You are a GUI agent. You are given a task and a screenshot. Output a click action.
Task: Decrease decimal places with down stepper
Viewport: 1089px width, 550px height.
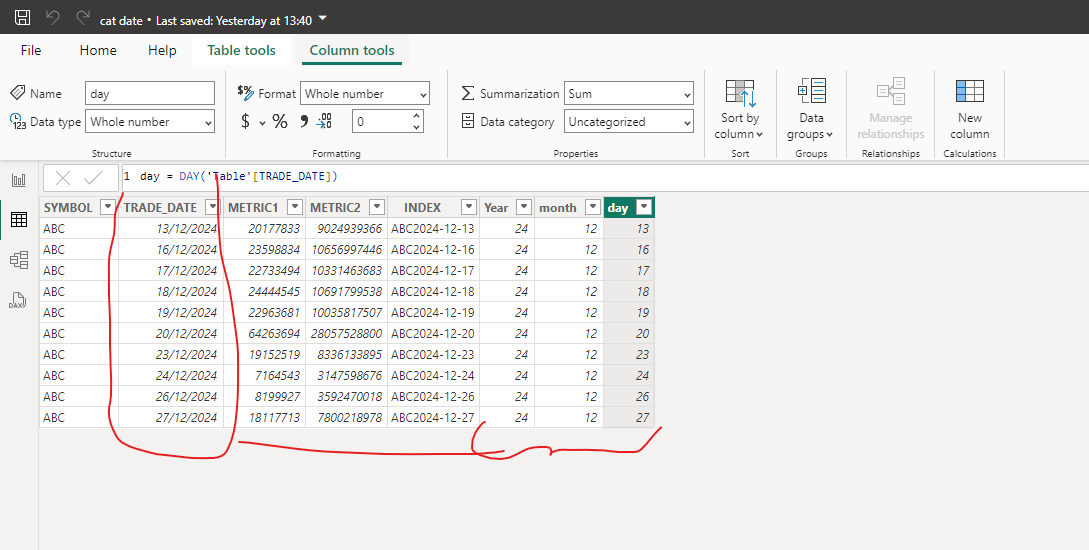(417, 128)
